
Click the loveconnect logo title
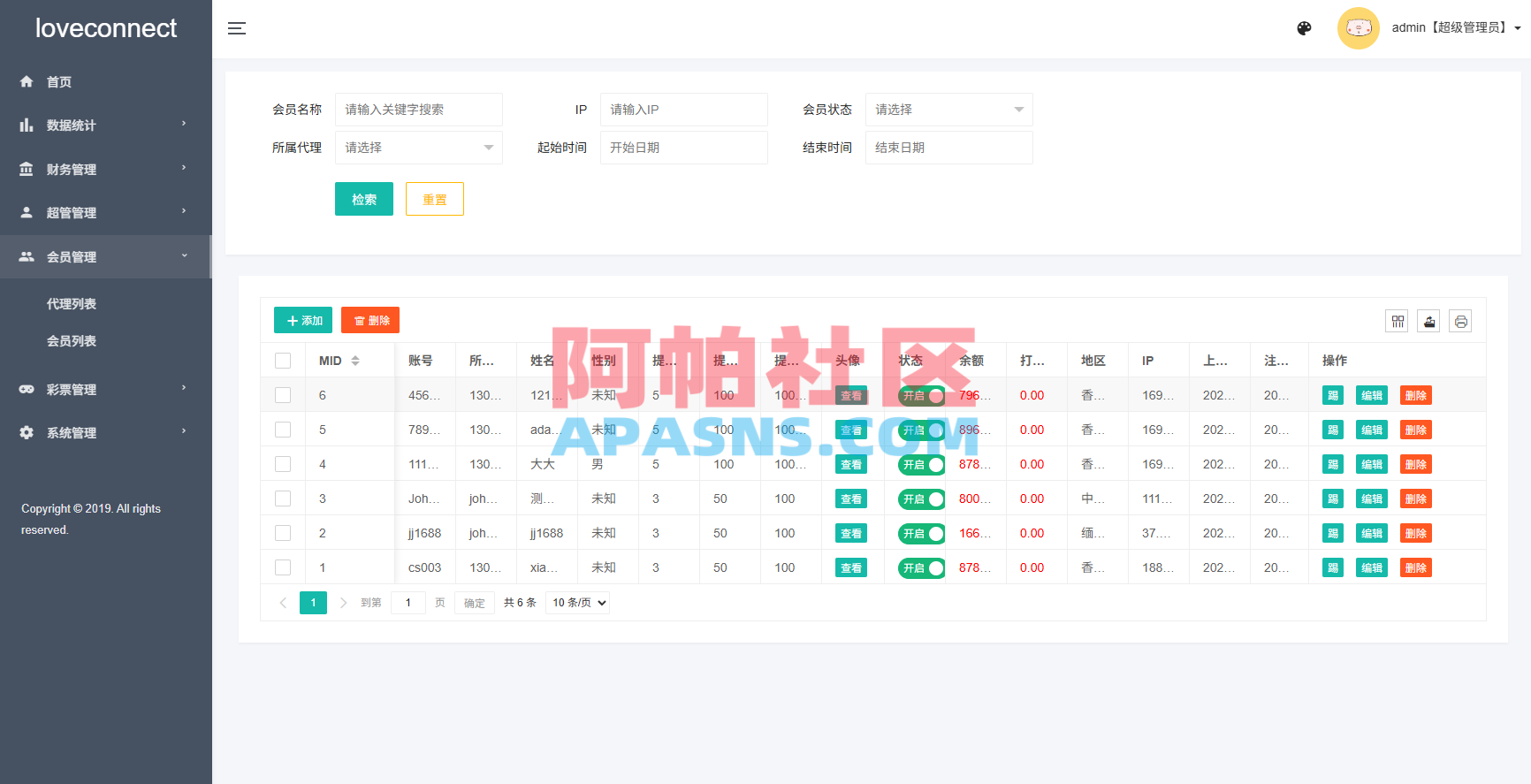[106, 28]
